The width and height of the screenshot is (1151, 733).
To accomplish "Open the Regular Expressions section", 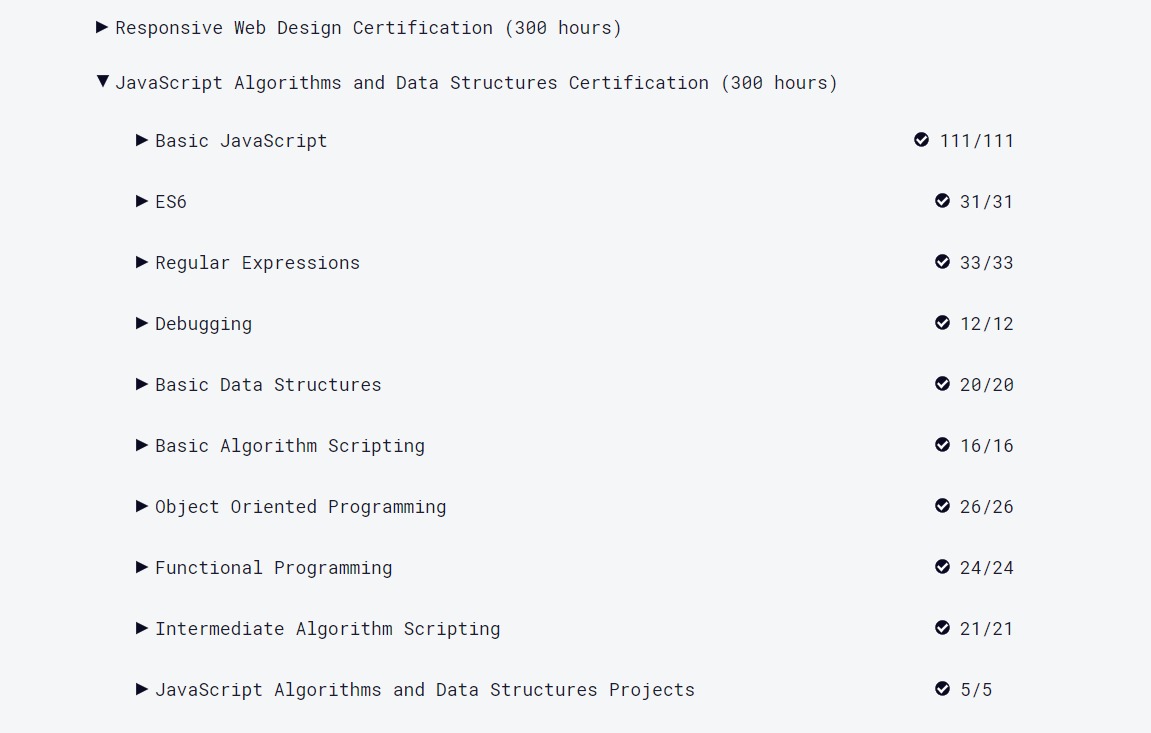I will [257, 263].
